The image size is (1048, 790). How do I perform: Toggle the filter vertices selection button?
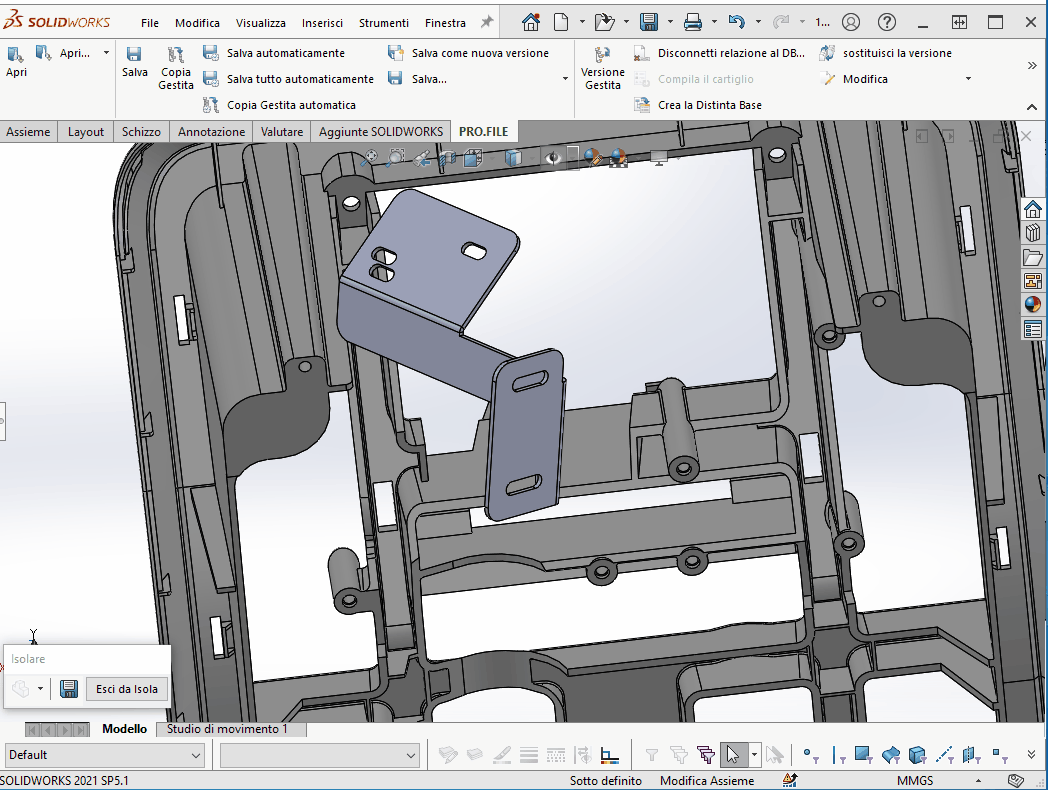tap(810, 755)
